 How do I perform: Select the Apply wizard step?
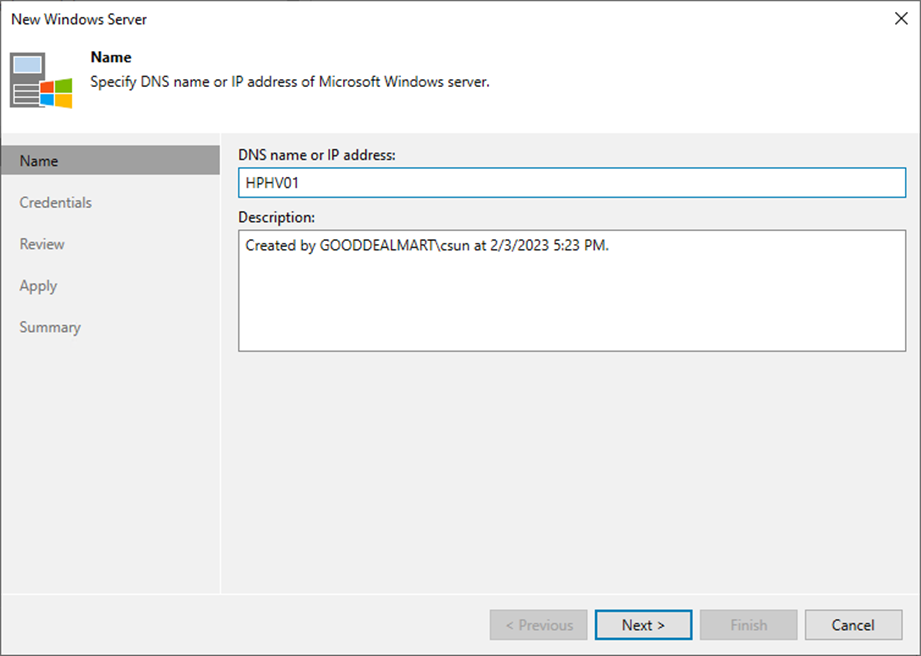(x=38, y=286)
